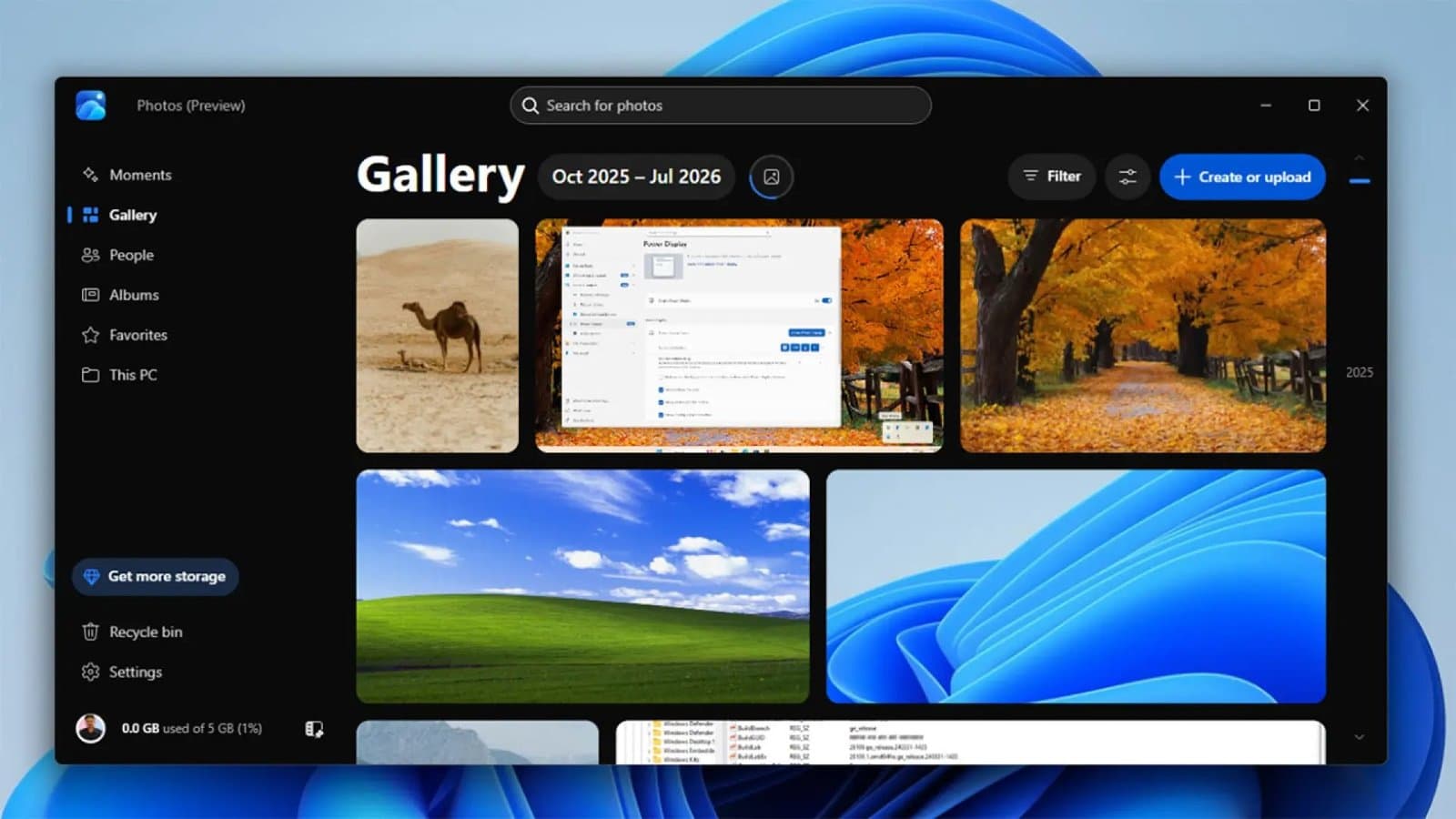Click the icon beside the storage usage text

click(314, 729)
